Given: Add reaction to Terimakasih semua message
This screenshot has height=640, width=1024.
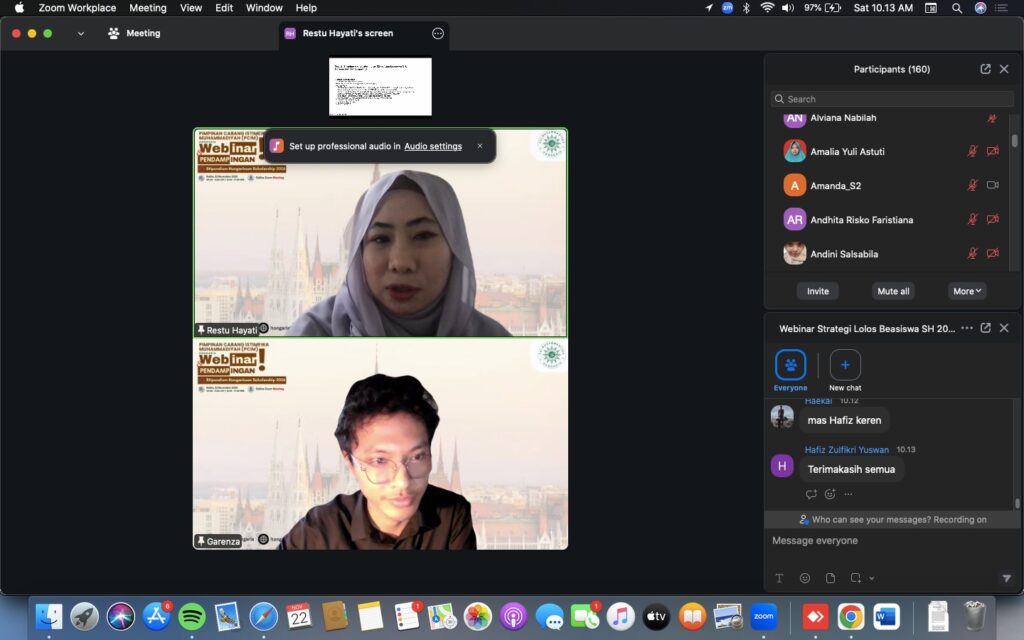Looking at the screenshot, I should point(830,494).
